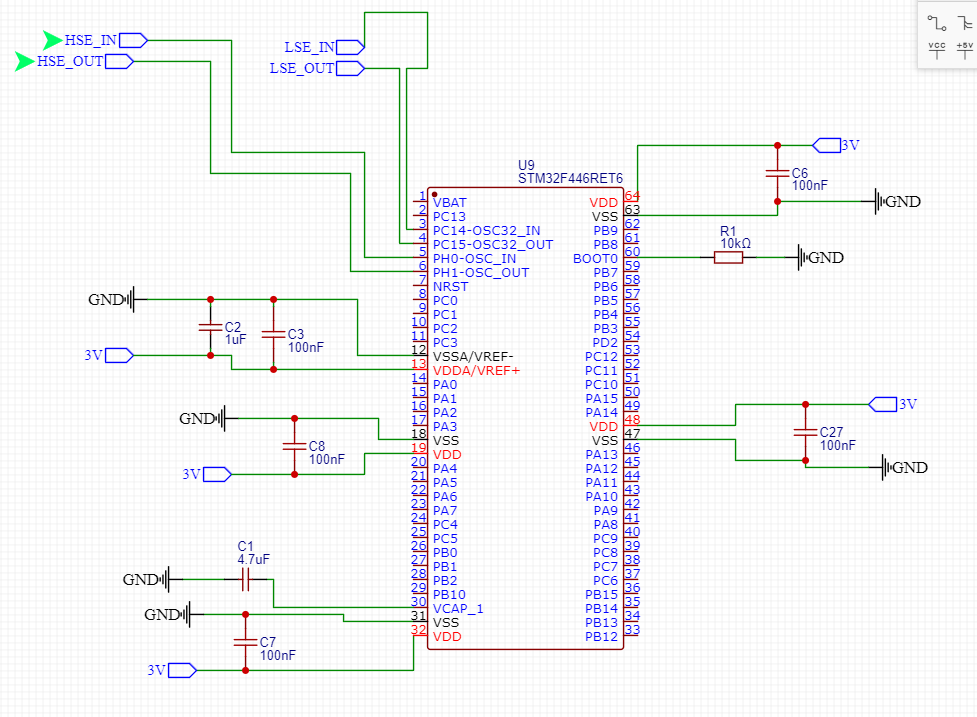Click the BOOT0 pin label
The width and height of the screenshot is (977, 717).
click(x=596, y=259)
